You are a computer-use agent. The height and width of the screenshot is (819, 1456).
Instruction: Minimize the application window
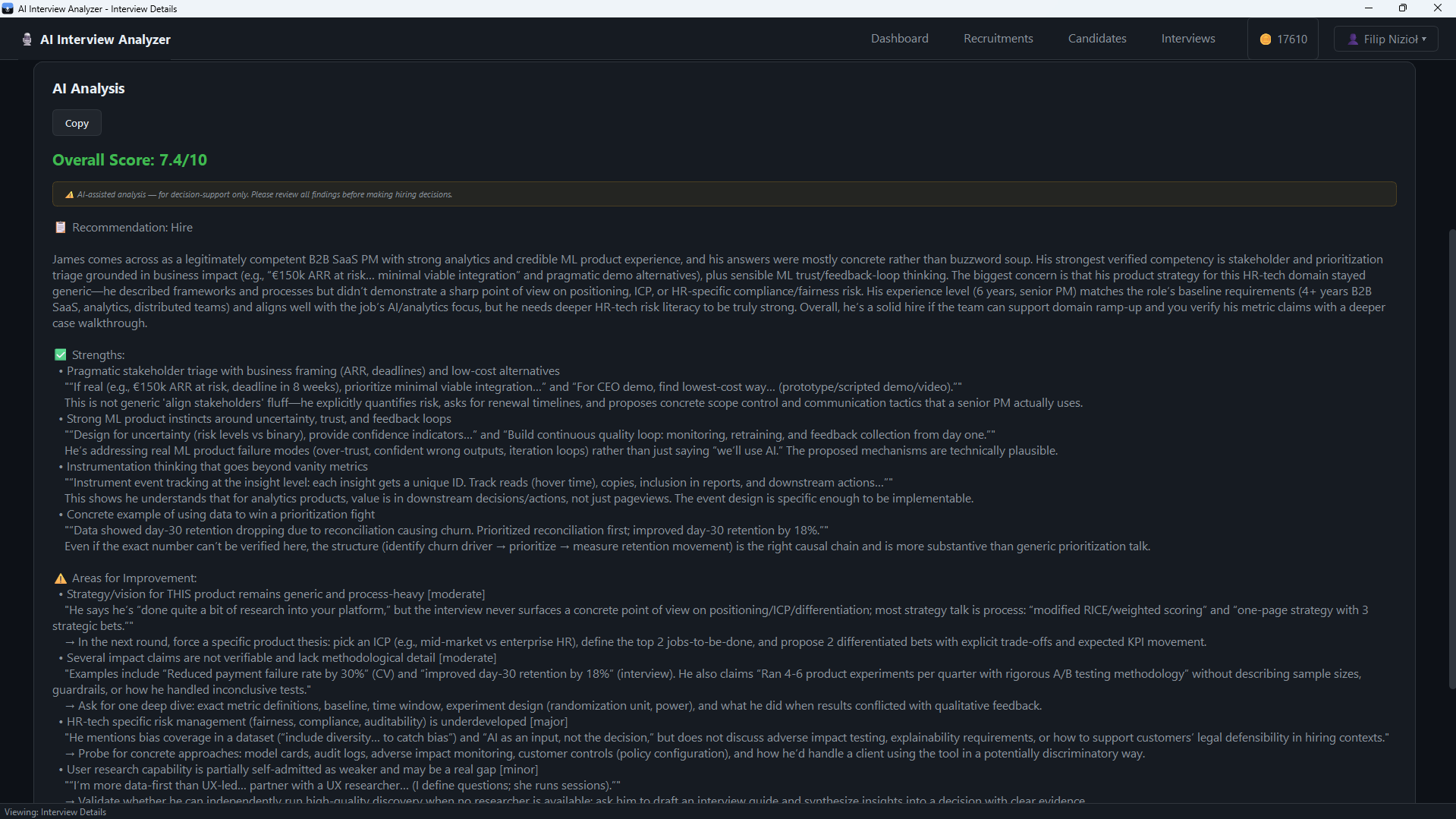[1369, 8]
